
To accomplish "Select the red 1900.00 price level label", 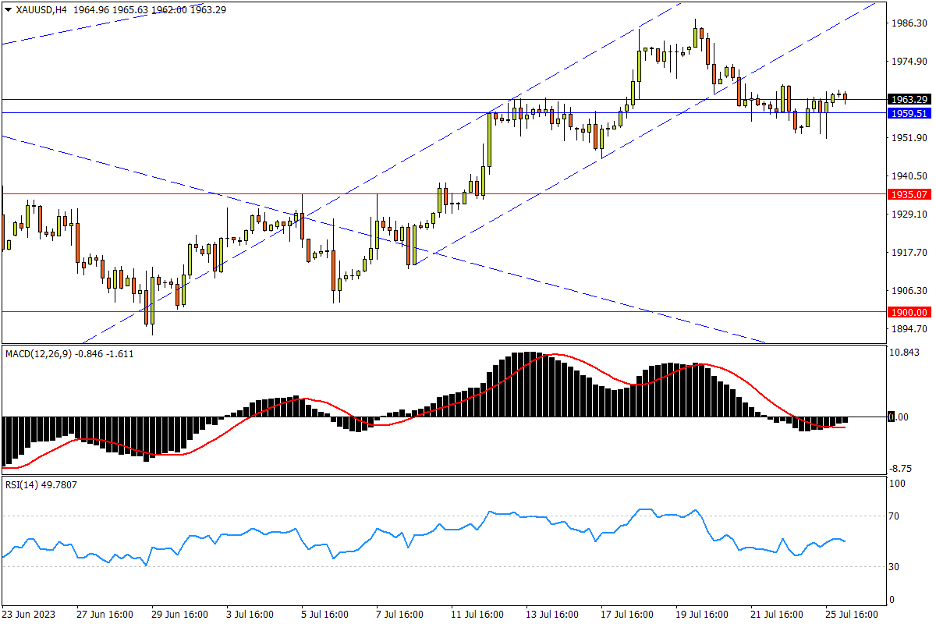I will tap(909, 312).
